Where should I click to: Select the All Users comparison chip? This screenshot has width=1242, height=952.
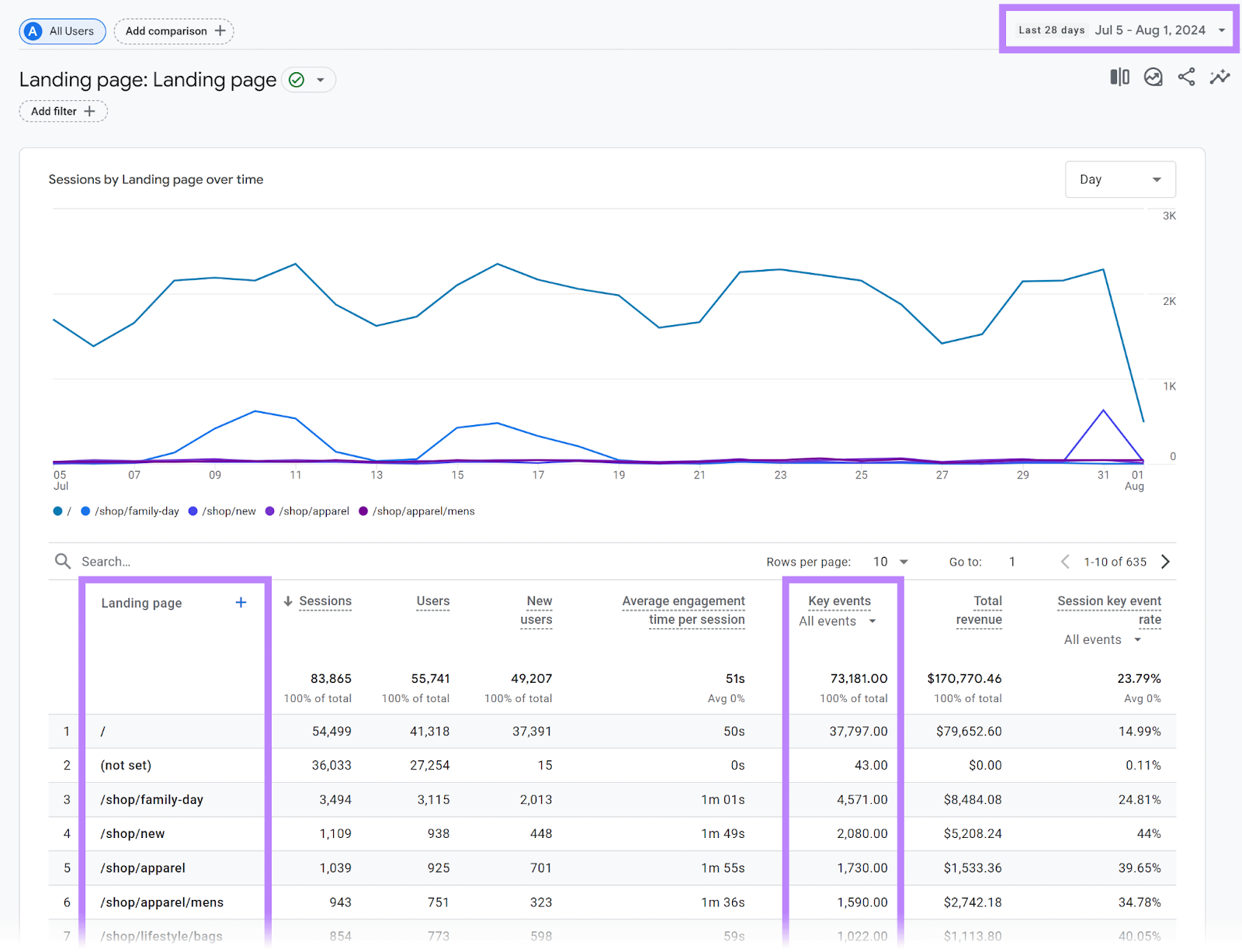[x=62, y=31]
